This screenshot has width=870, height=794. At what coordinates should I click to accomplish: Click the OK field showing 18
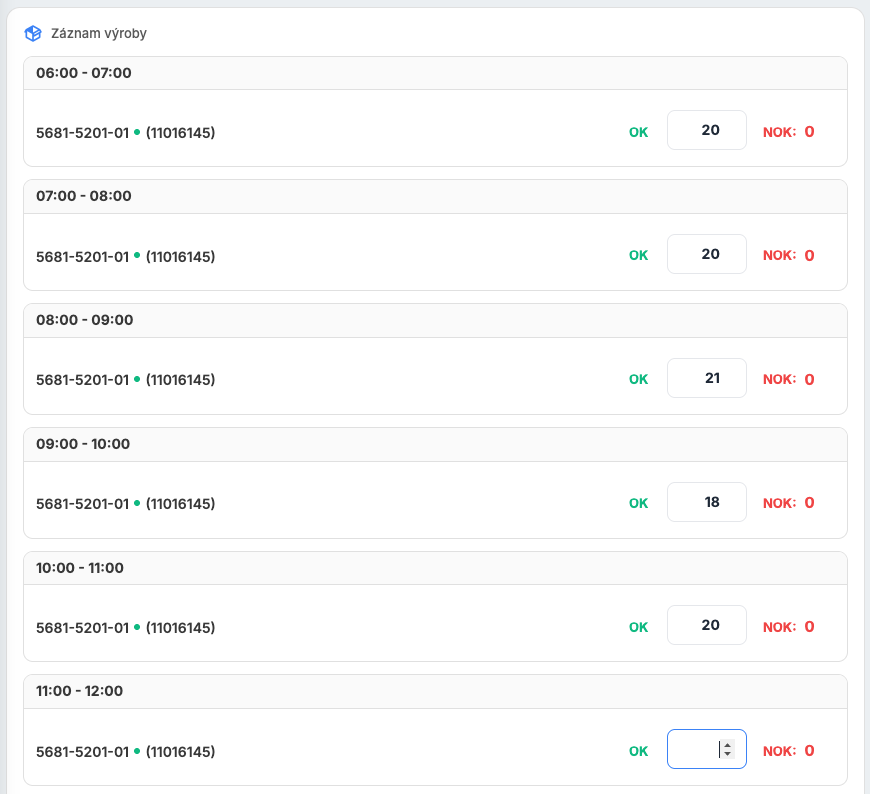[x=706, y=503]
